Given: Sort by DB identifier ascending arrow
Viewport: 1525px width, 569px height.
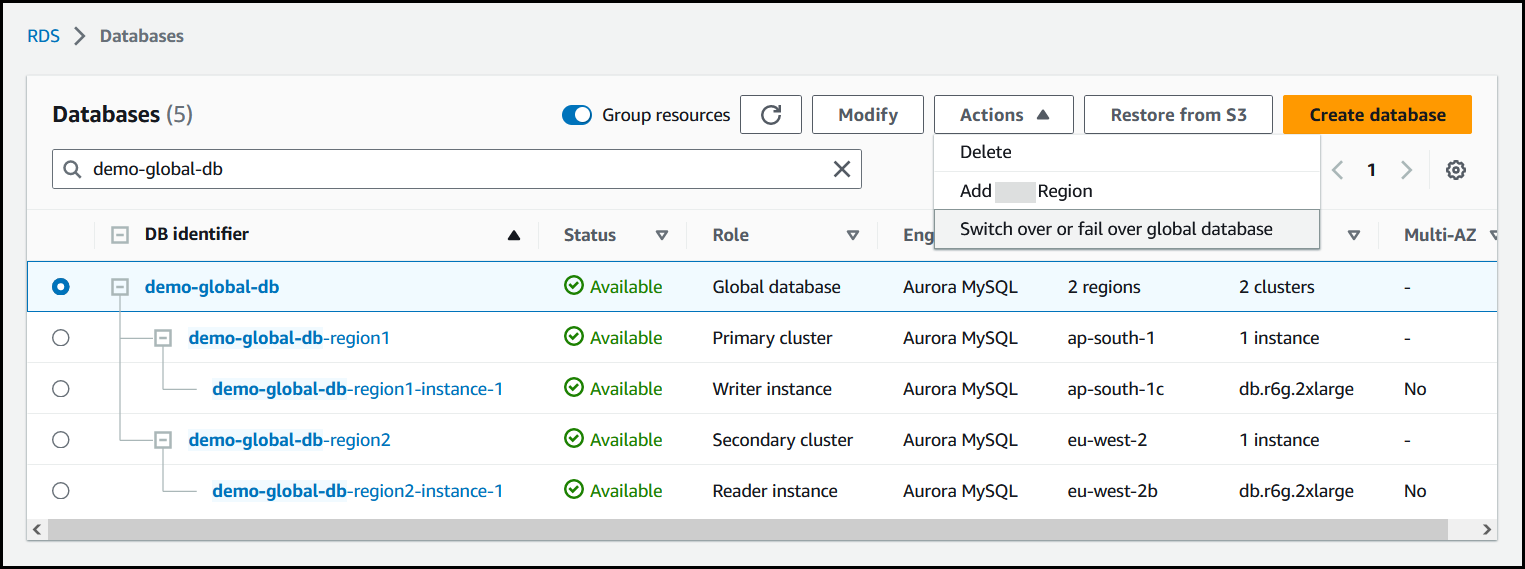Looking at the screenshot, I should (514, 236).
